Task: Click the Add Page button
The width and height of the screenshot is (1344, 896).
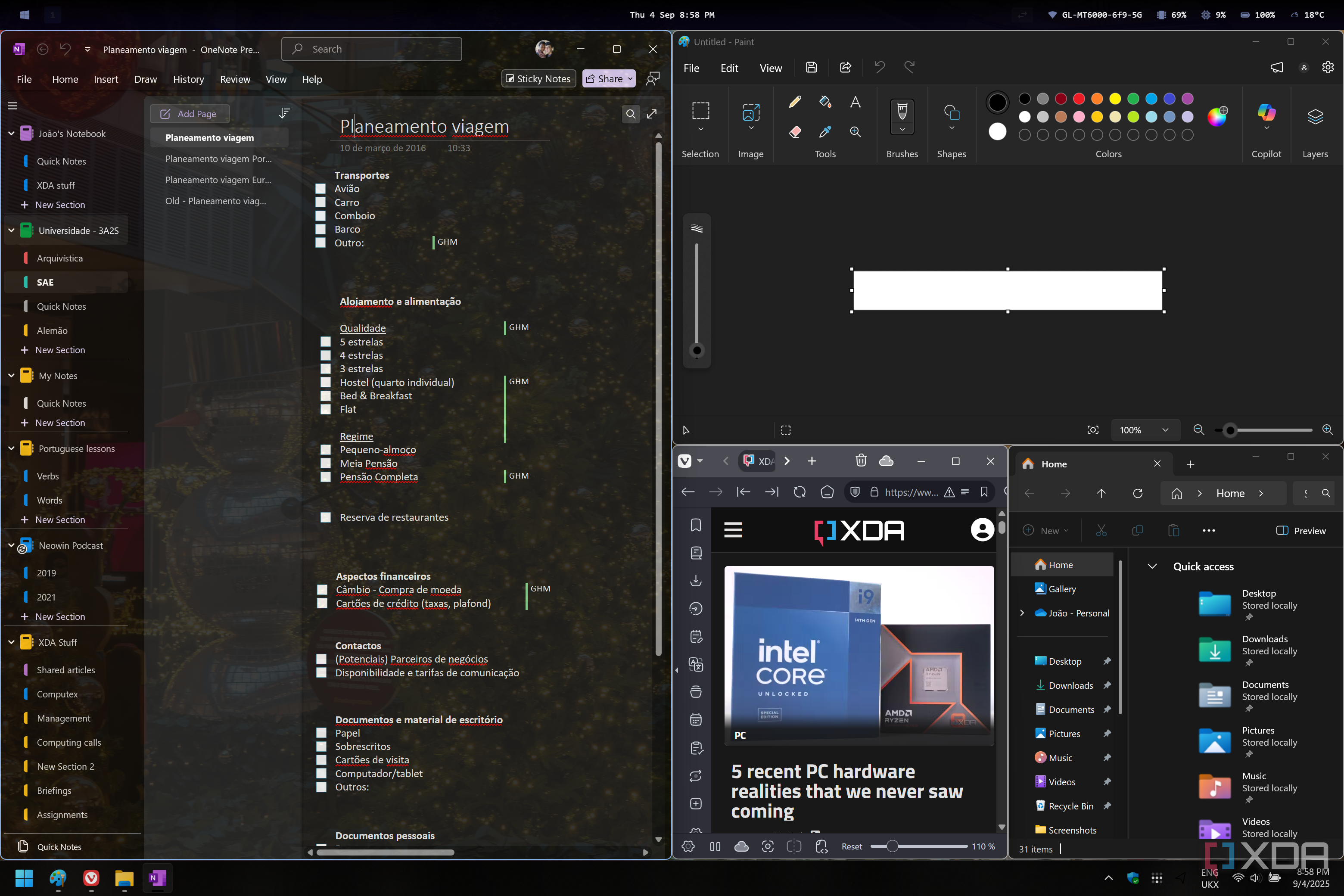Action: 190,114
